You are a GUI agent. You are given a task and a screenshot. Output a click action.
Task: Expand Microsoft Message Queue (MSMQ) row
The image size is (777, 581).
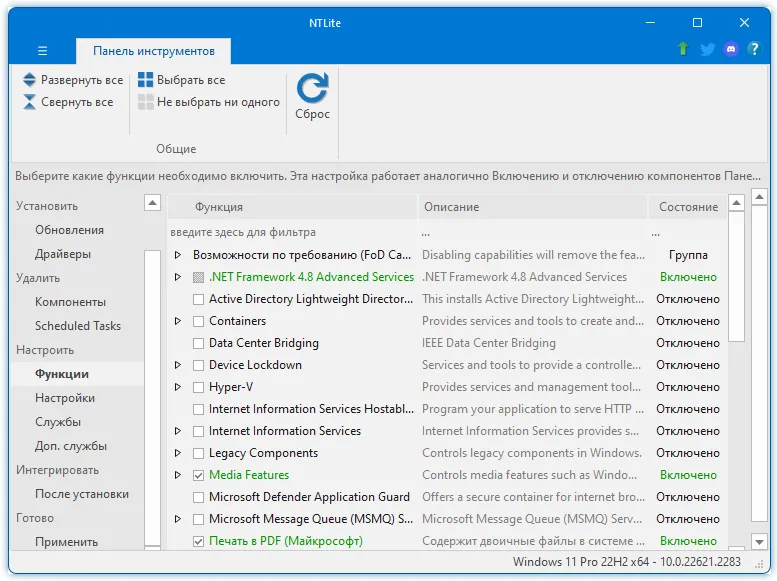(x=177, y=519)
